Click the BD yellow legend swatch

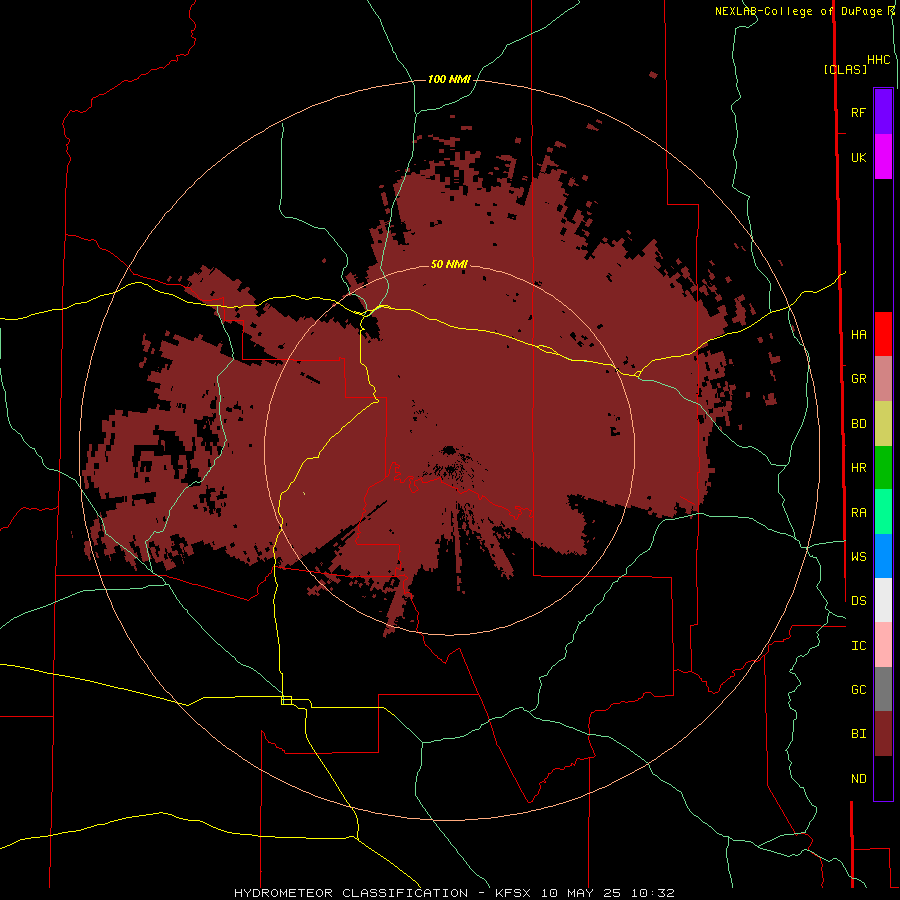pos(883,424)
